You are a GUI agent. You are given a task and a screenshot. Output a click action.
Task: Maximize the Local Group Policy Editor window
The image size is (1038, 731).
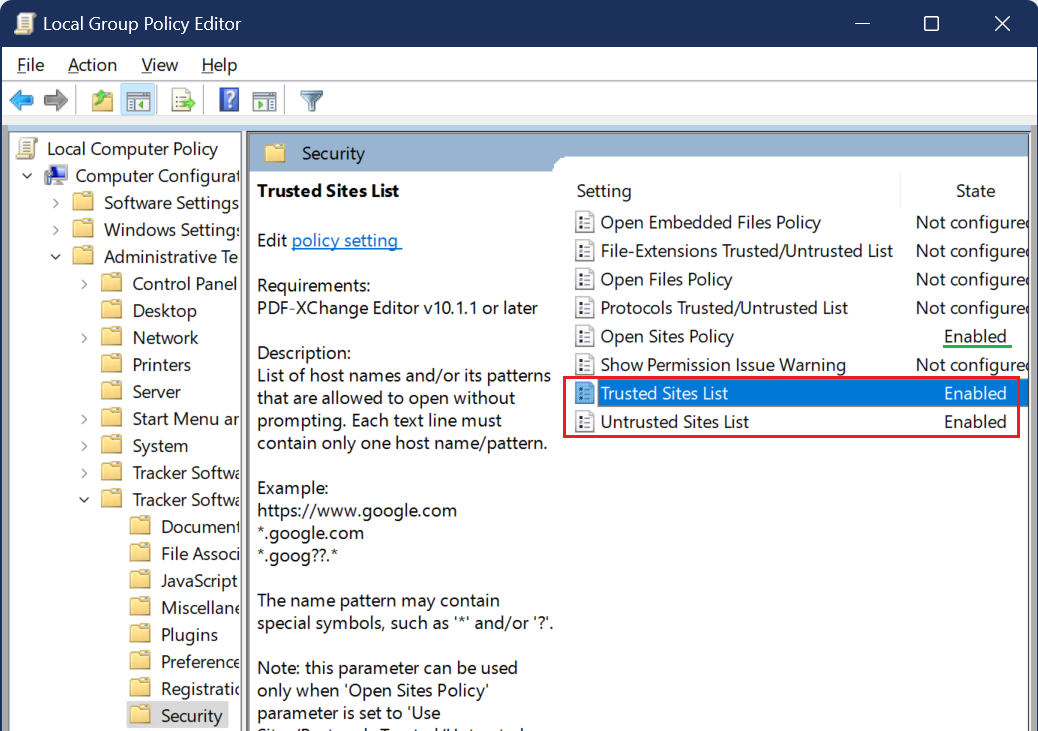[931, 24]
